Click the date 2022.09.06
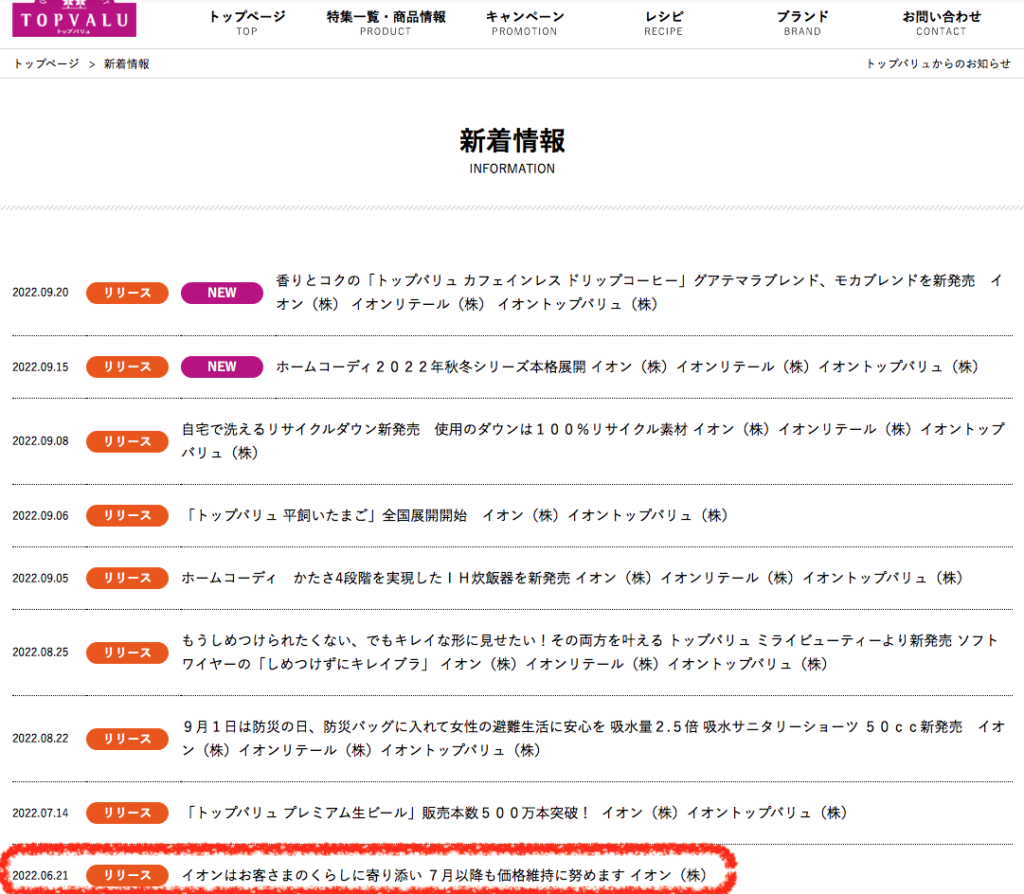Image resolution: width=1024 pixels, height=894 pixels. (40, 516)
